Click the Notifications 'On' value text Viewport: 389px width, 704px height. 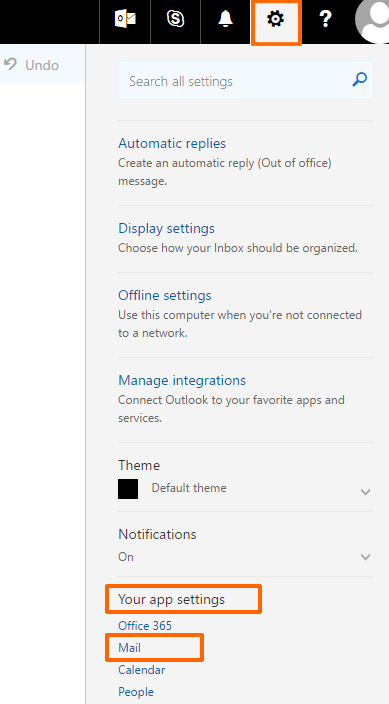pyautogui.click(x=126, y=557)
